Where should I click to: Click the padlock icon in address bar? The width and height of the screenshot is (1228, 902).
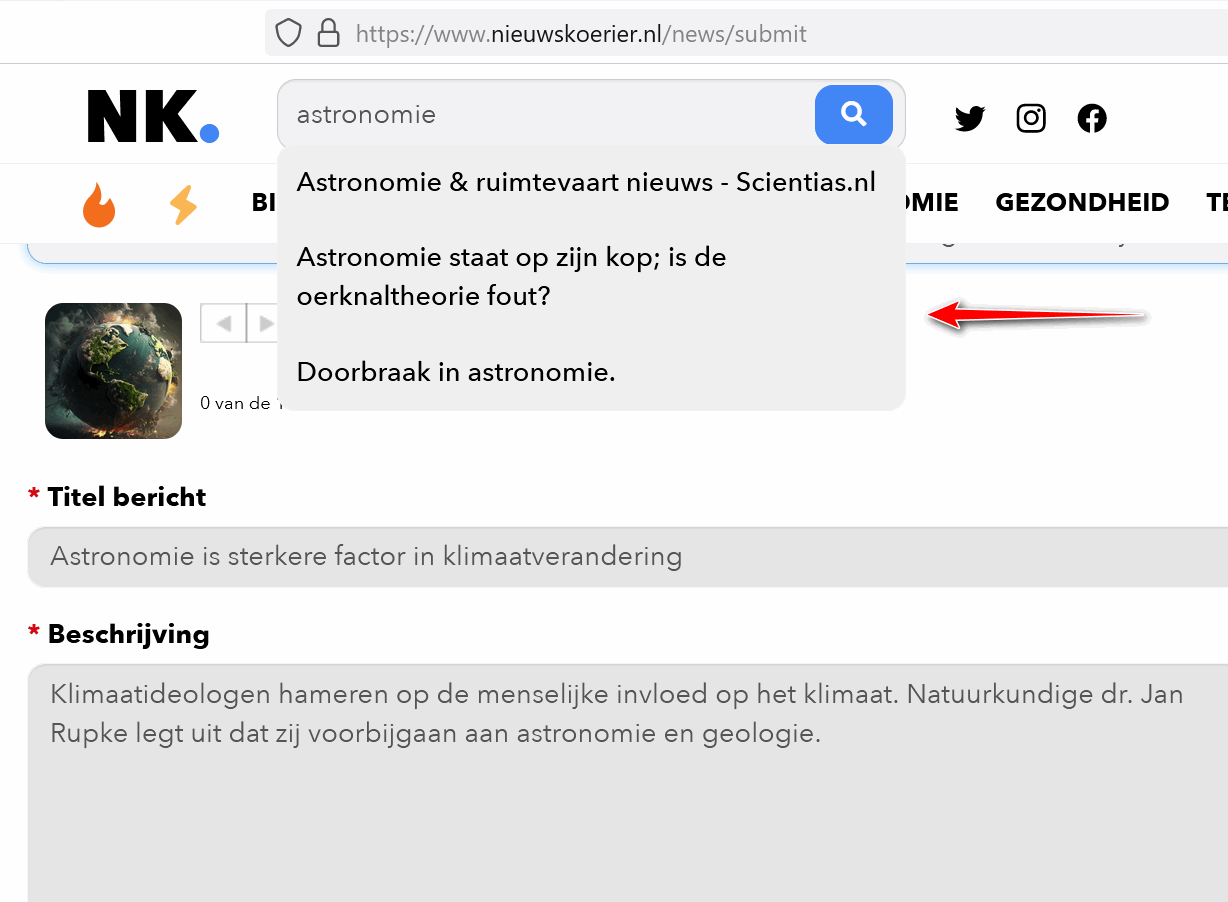point(328,34)
